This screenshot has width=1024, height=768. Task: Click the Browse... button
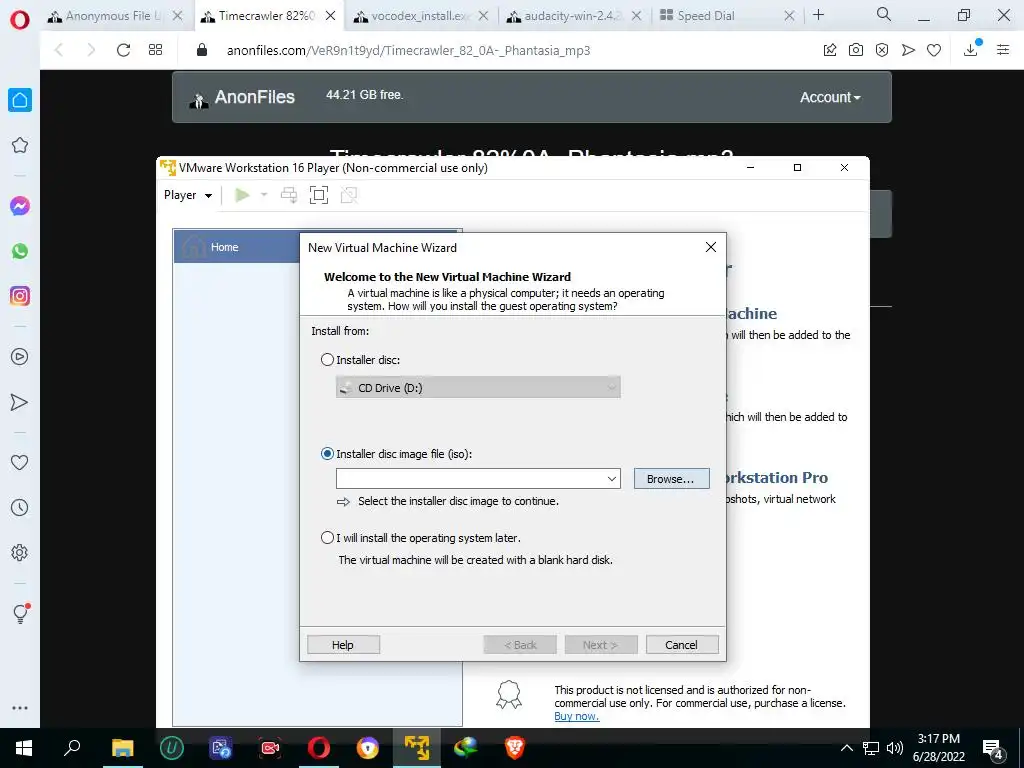pos(671,479)
